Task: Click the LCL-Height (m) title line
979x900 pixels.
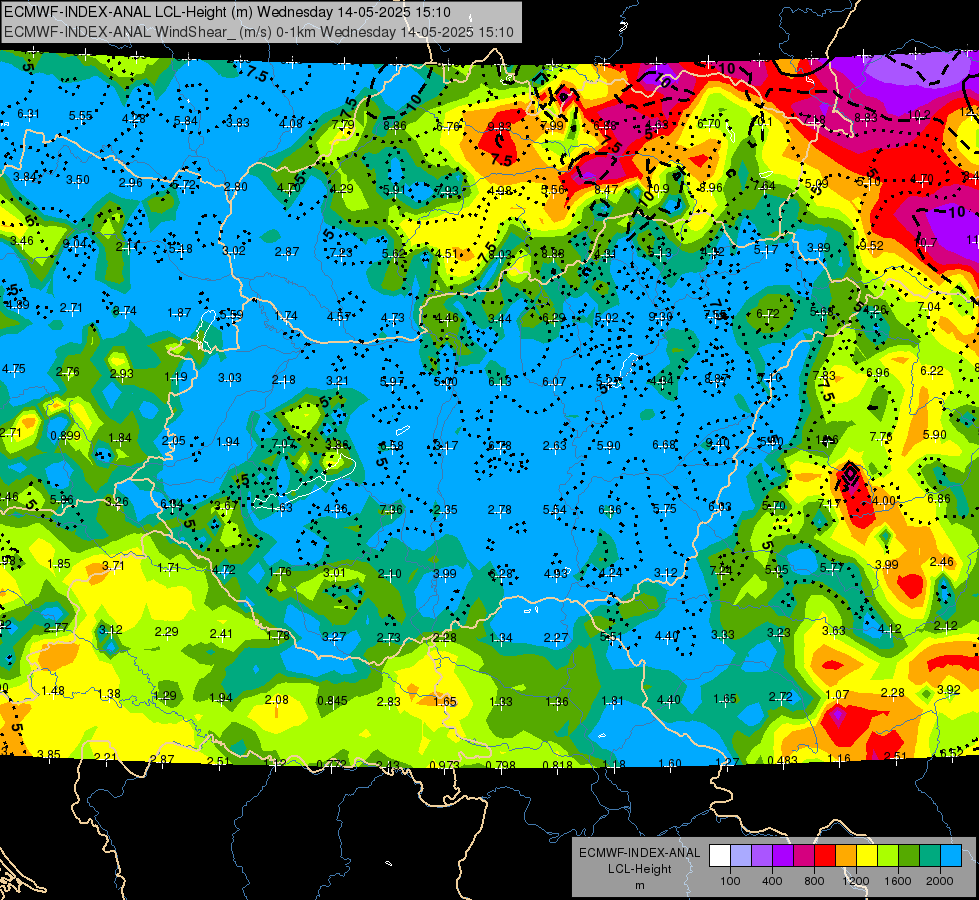Action: (227, 12)
